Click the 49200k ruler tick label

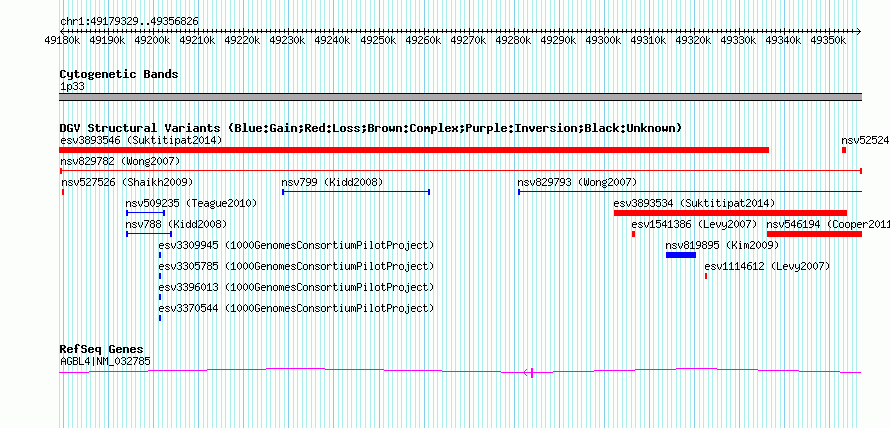pyautogui.click(x=152, y=40)
